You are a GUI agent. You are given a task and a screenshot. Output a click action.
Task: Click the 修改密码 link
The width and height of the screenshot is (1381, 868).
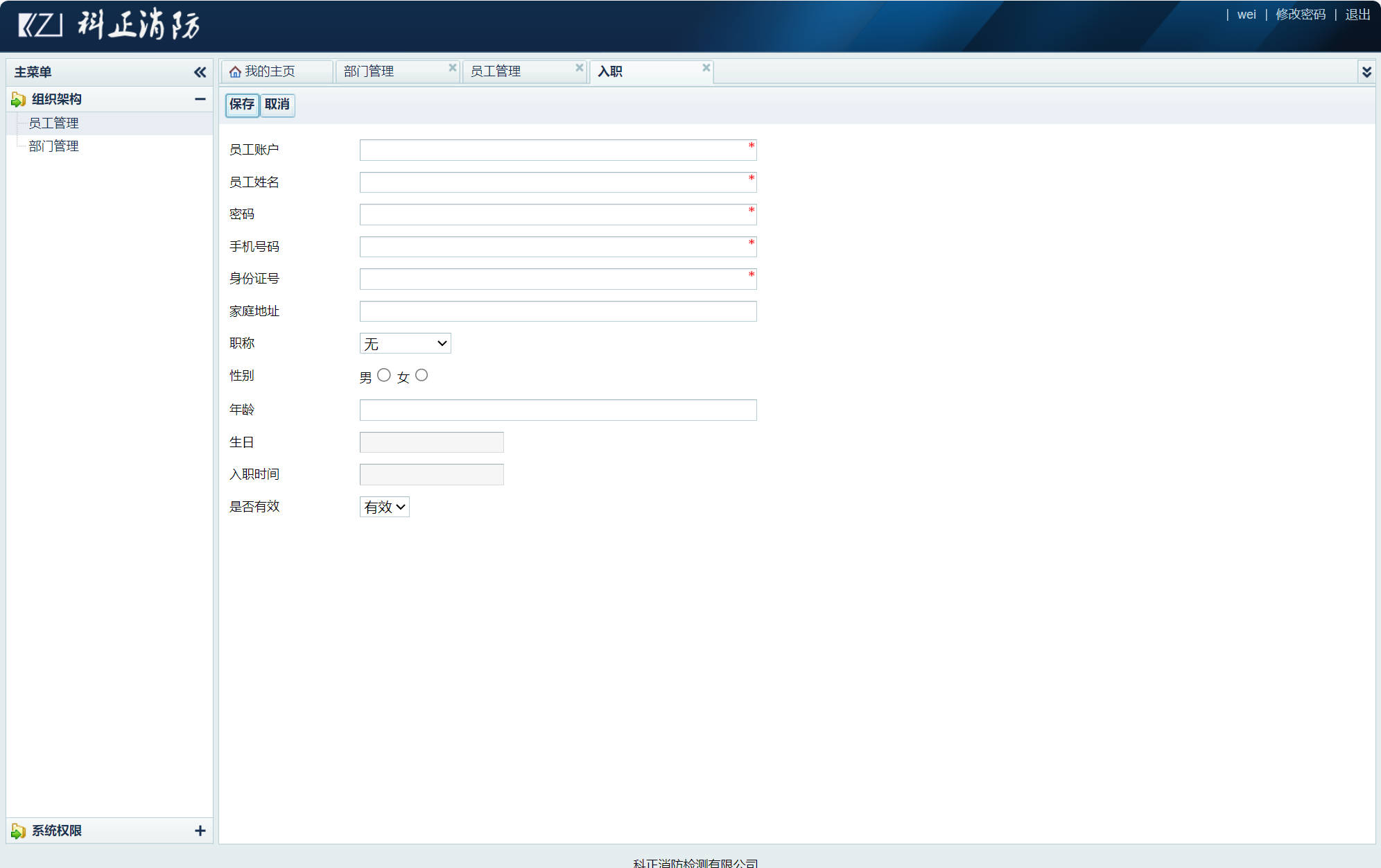[1301, 15]
